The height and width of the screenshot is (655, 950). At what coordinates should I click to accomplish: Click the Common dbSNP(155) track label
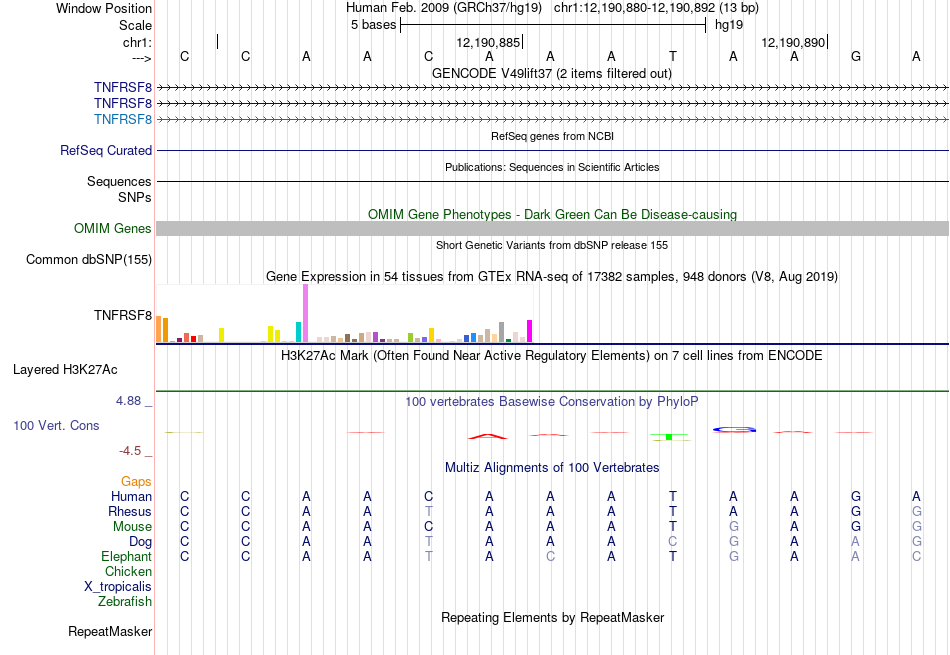pyautogui.click(x=88, y=259)
